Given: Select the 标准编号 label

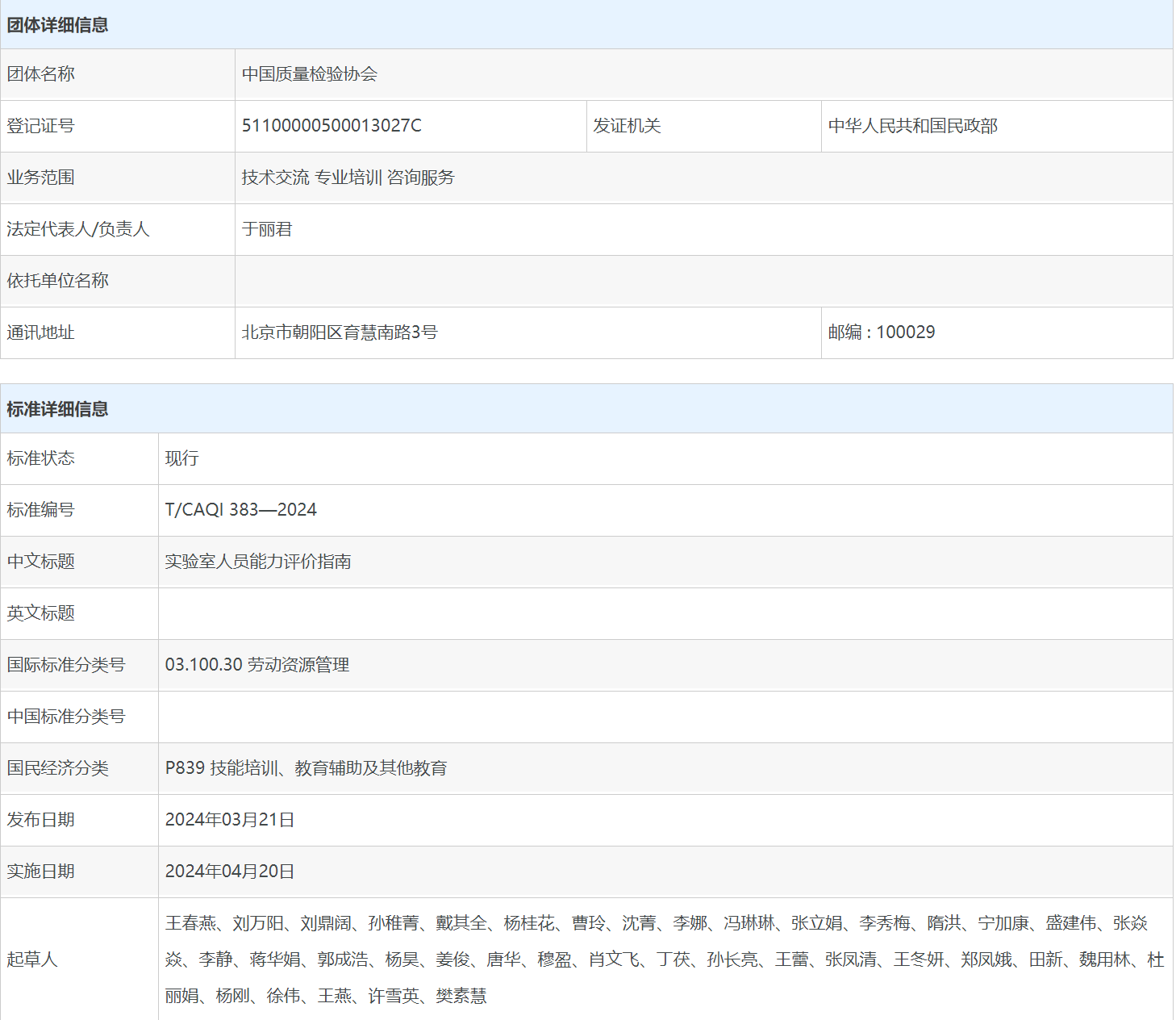Looking at the screenshot, I should click(40, 510).
